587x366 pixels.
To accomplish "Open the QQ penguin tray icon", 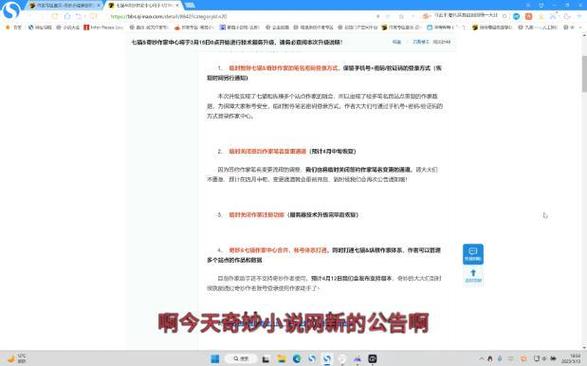I will 490,359.
